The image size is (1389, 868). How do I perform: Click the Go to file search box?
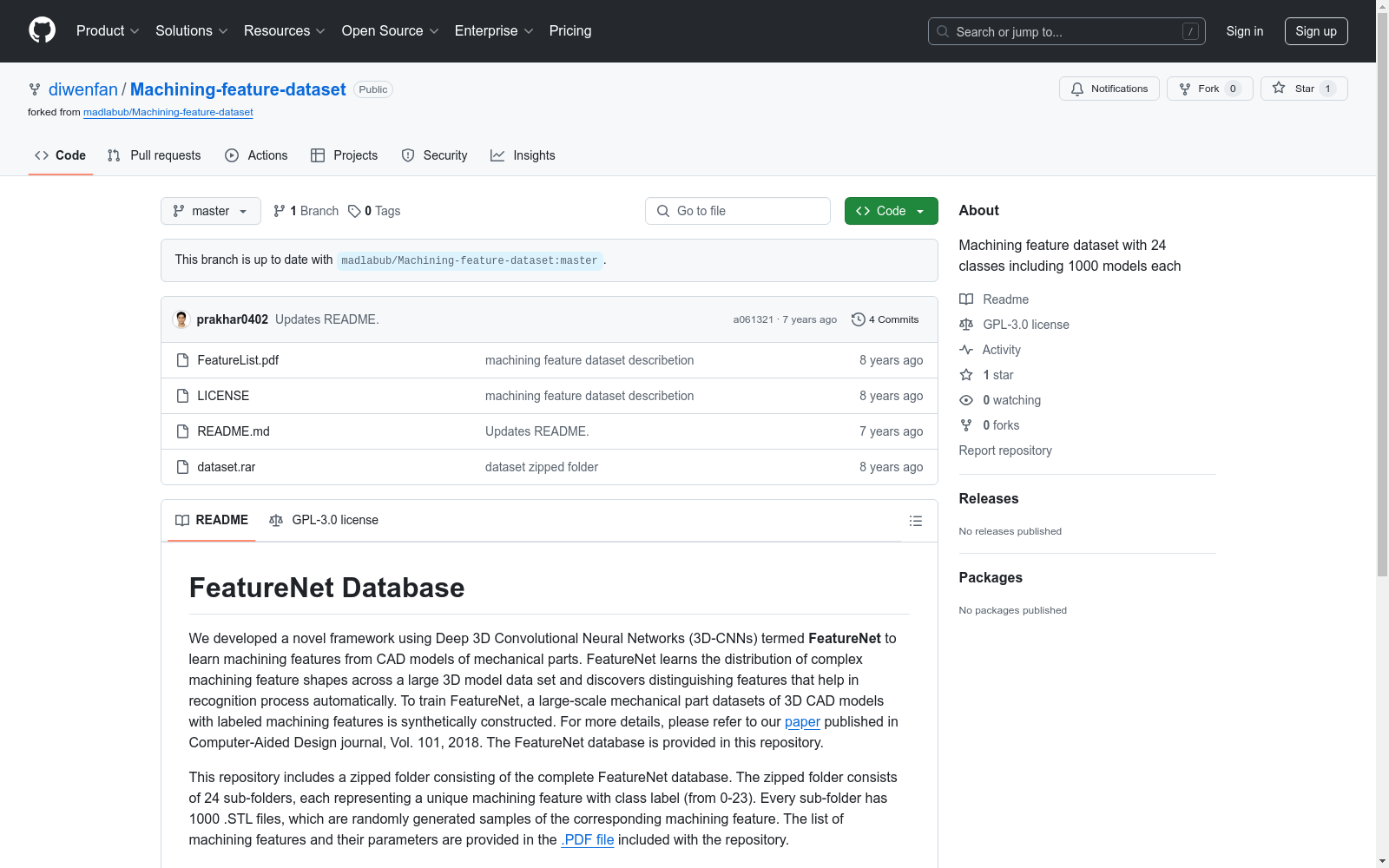point(738,211)
